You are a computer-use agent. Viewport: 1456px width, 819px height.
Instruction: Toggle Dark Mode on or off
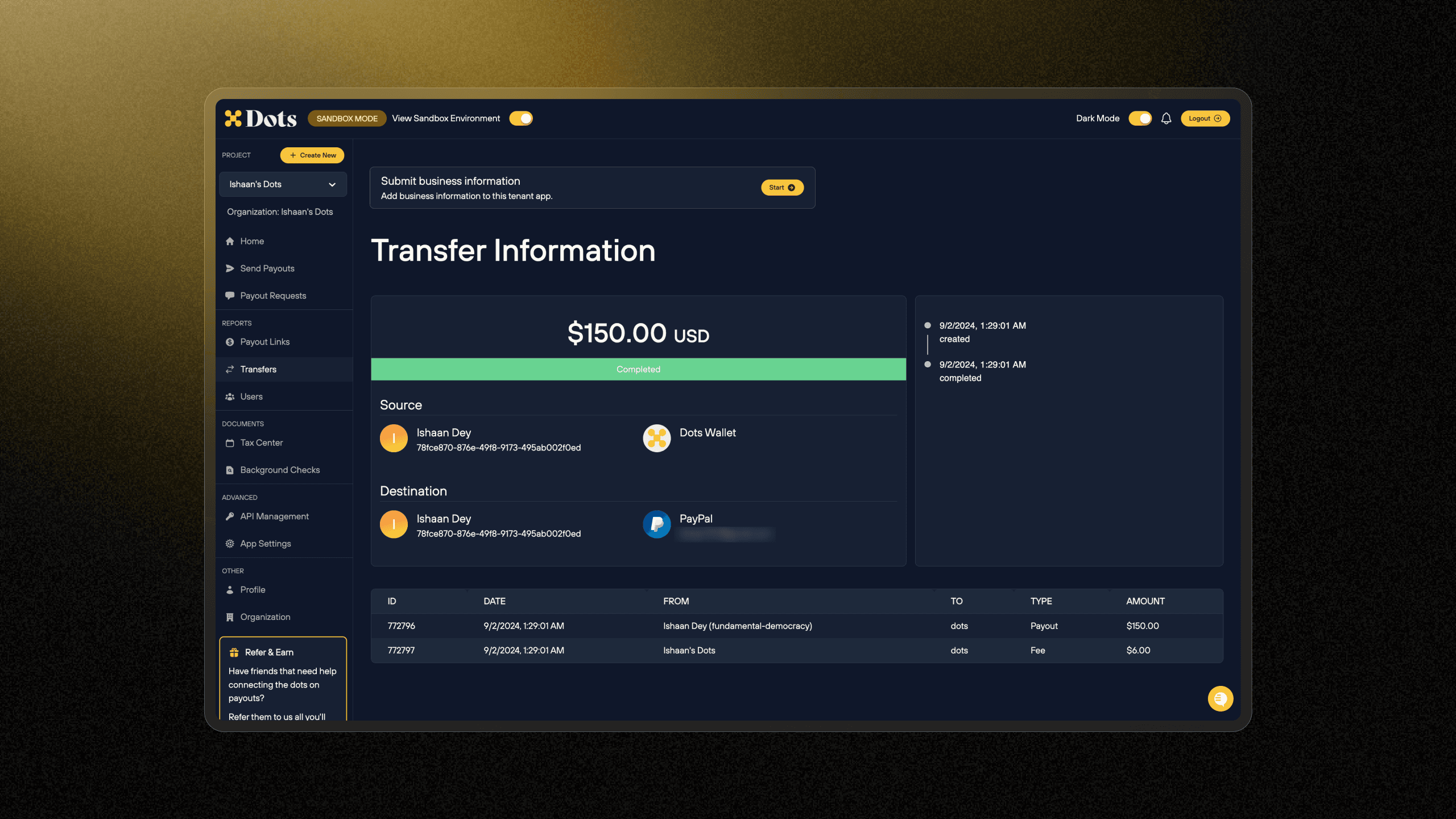(1140, 118)
